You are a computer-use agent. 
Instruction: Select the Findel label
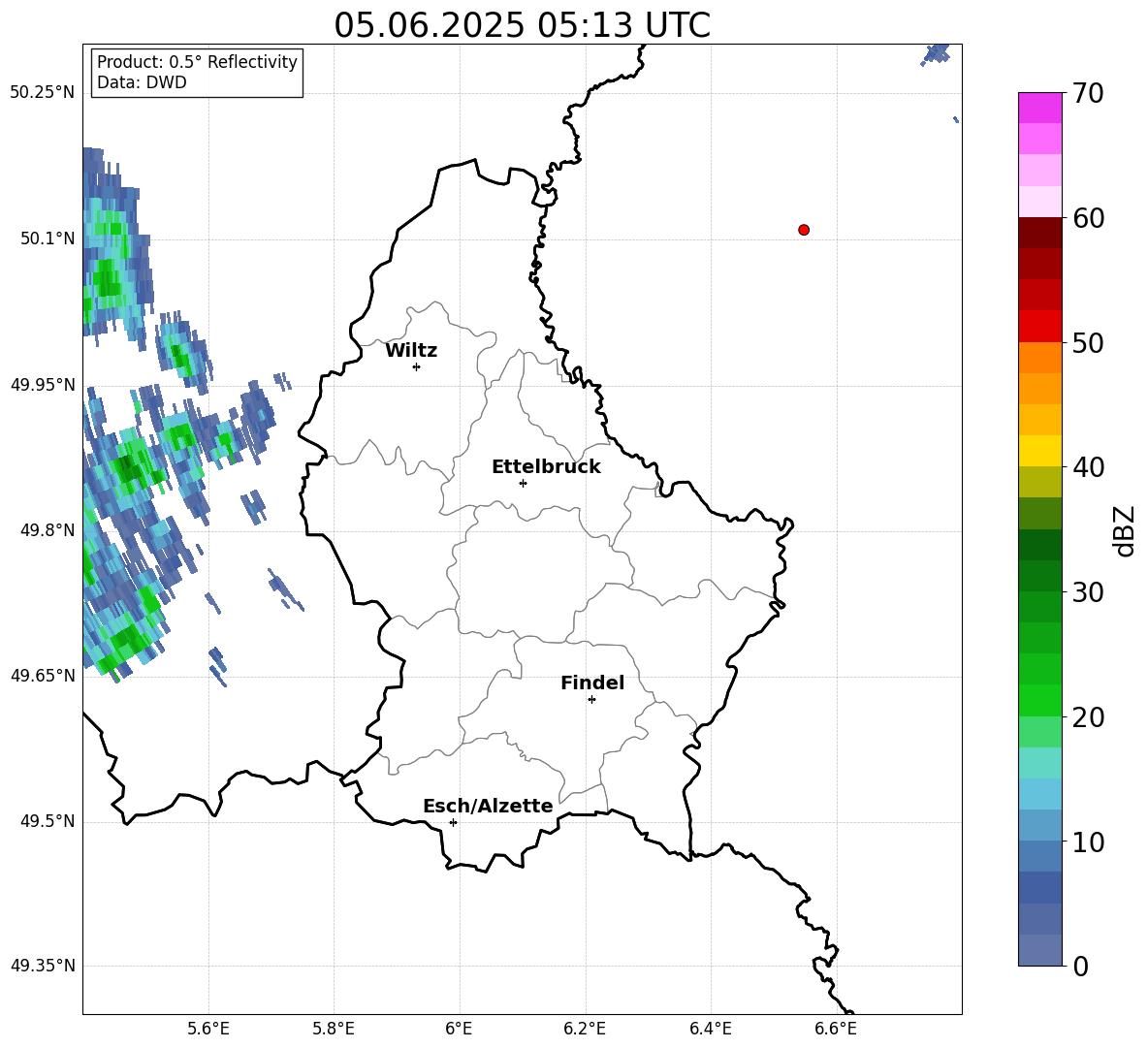click(592, 683)
